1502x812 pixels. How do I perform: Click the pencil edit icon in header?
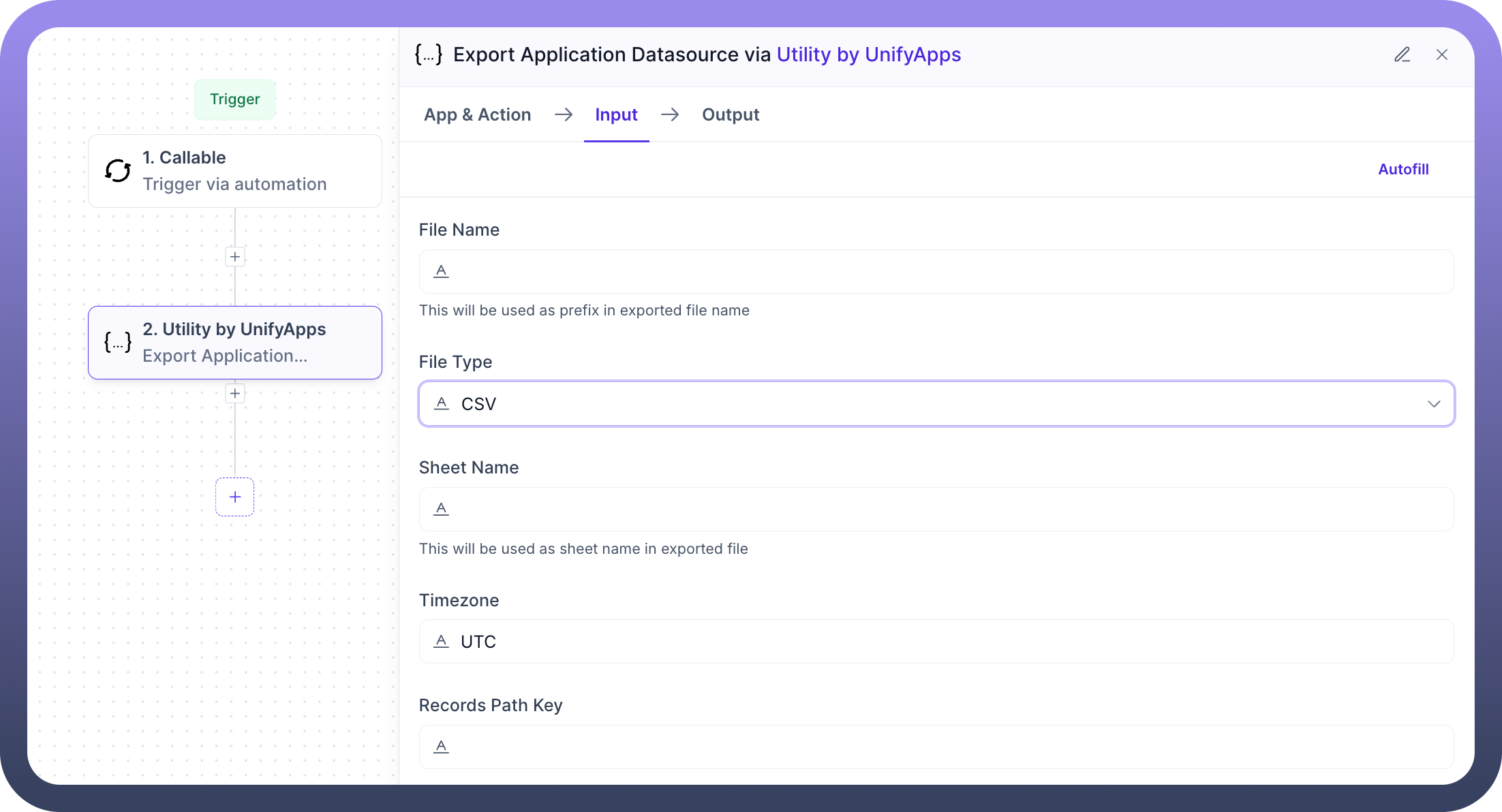[1402, 54]
